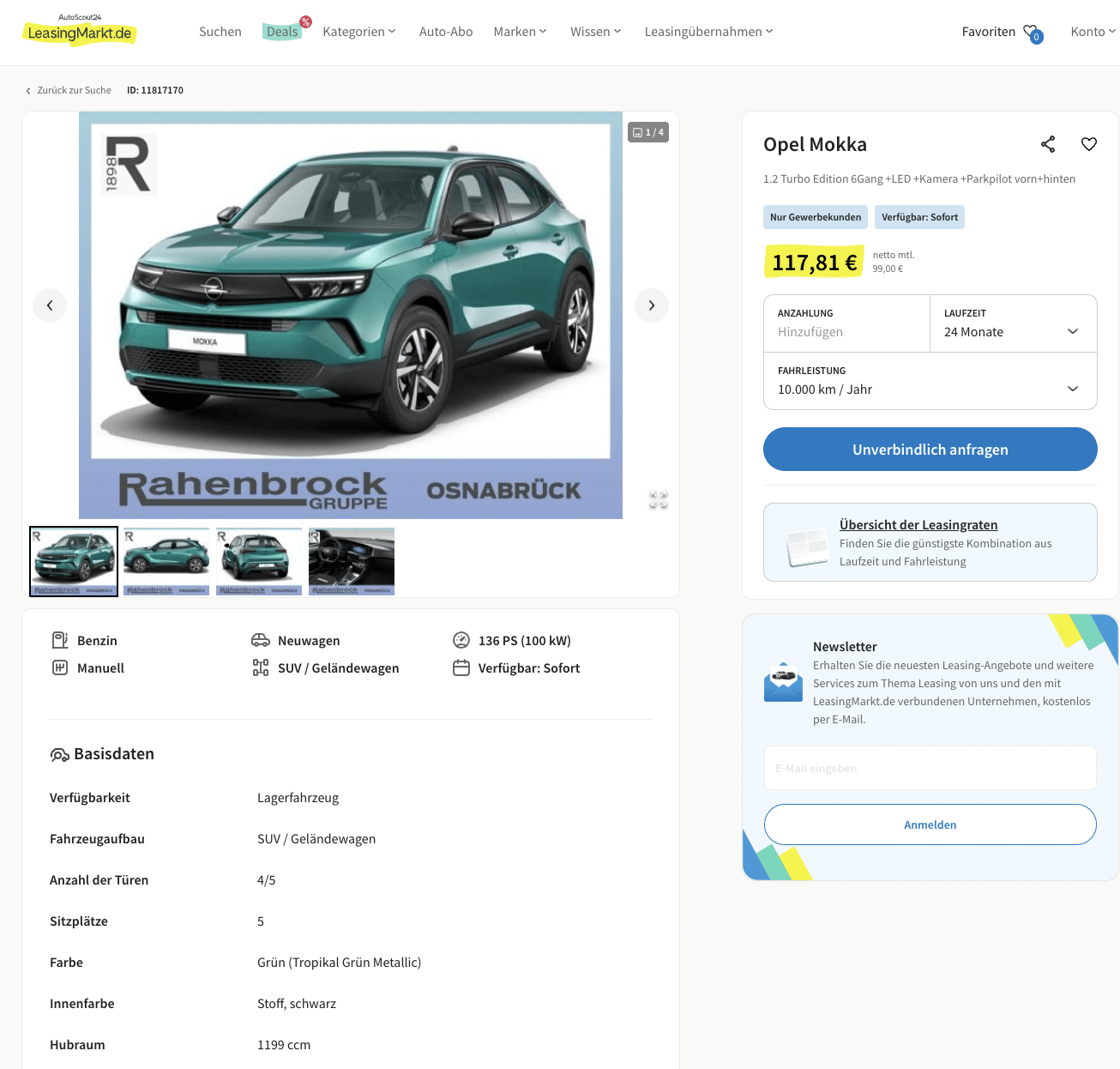This screenshot has height=1069, width=1120.
Task: Open the Laufzeit 24 Monate dropdown
Action: 1014,323
